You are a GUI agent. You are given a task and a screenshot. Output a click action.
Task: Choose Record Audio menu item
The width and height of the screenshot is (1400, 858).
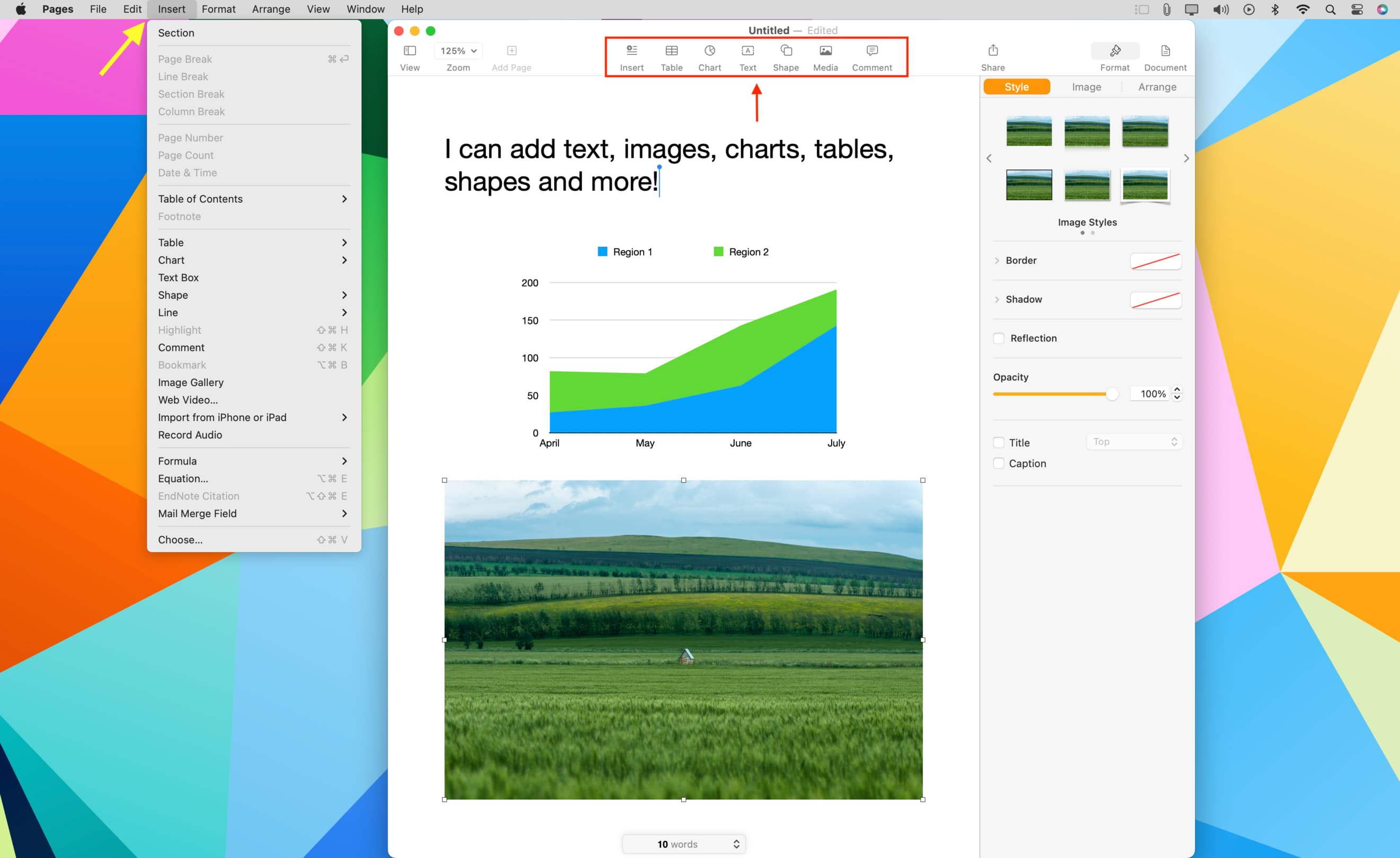click(253, 435)
